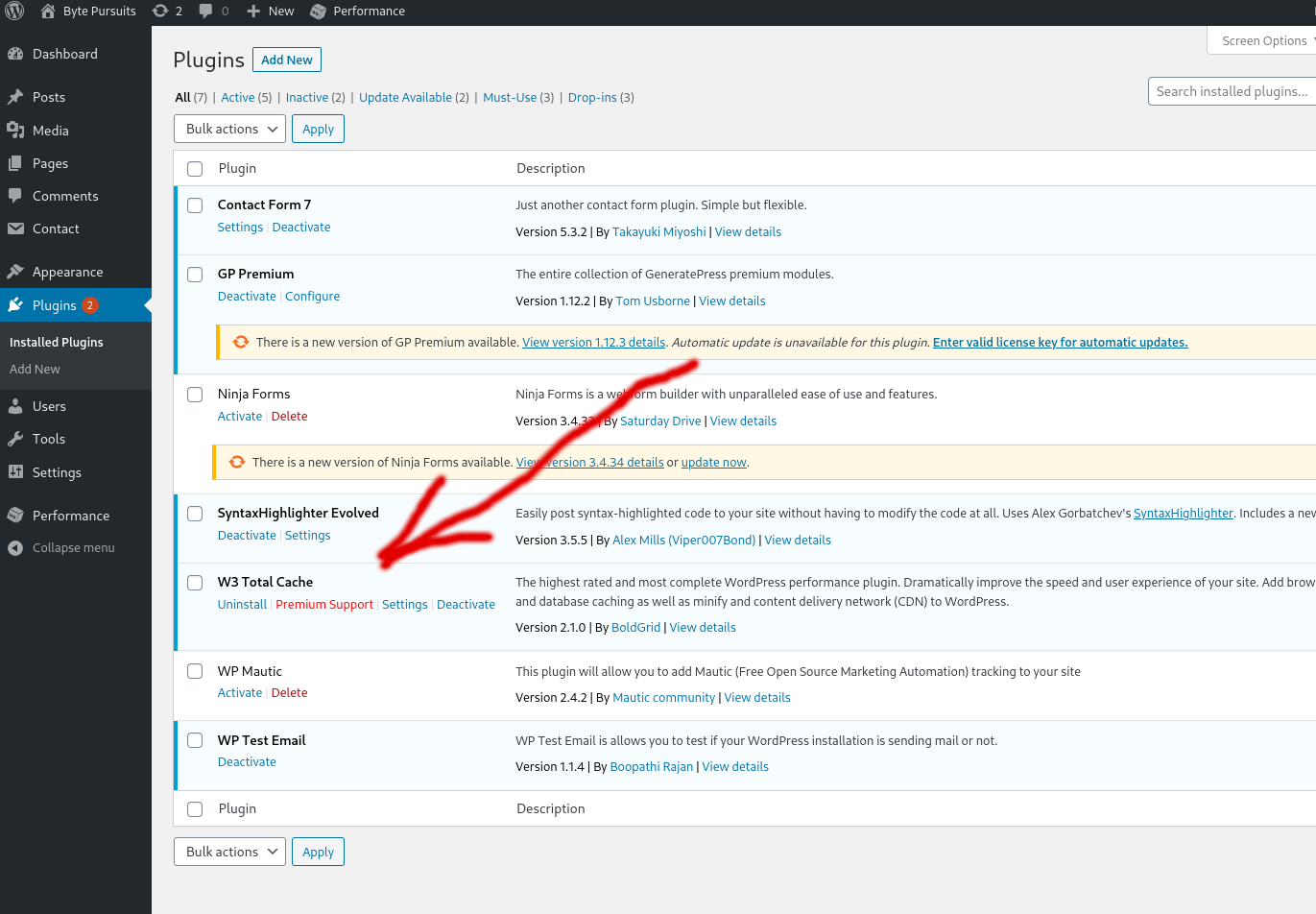Open the bottom Bulk actions dropdown

point(229,851)
